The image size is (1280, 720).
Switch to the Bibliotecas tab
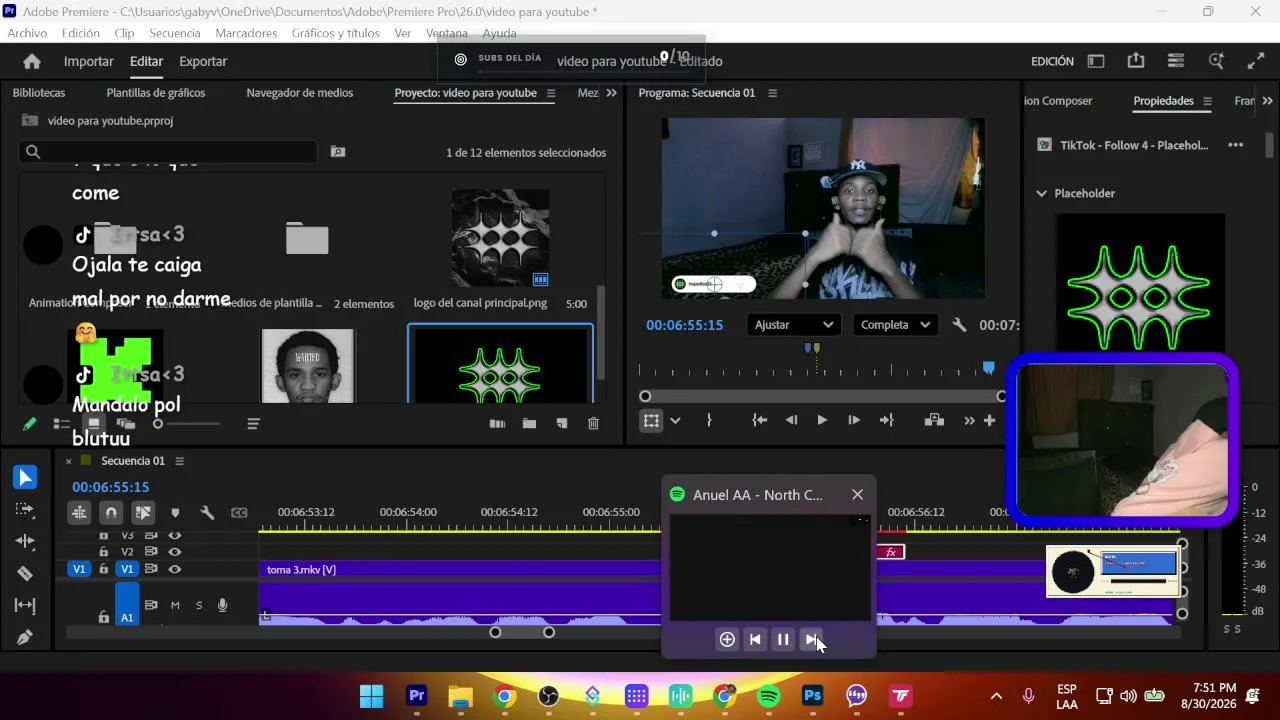[39, 93]
